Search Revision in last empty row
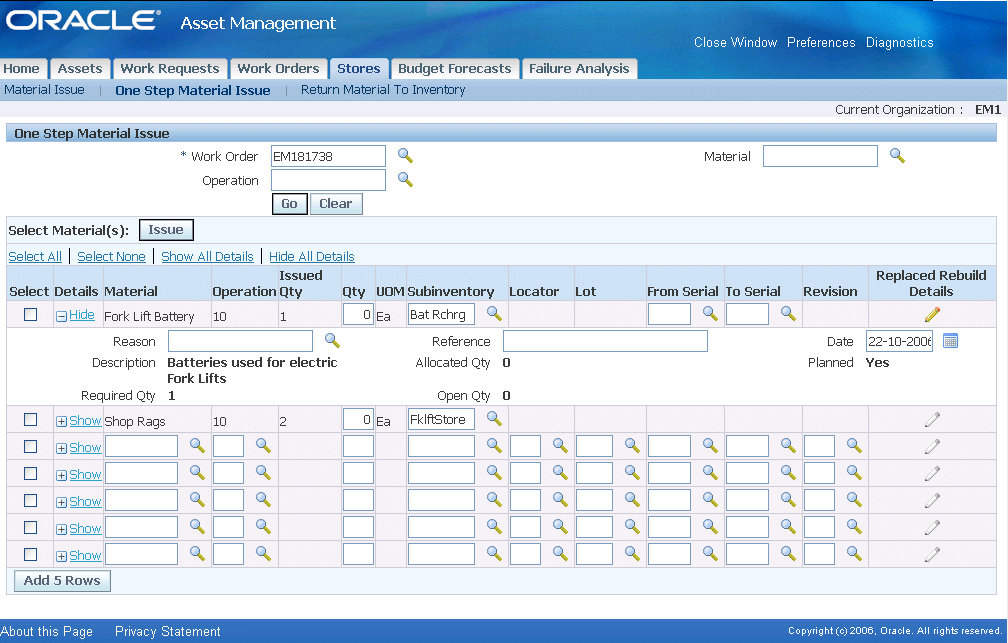 pyautogui.click(x=854, y=554)
